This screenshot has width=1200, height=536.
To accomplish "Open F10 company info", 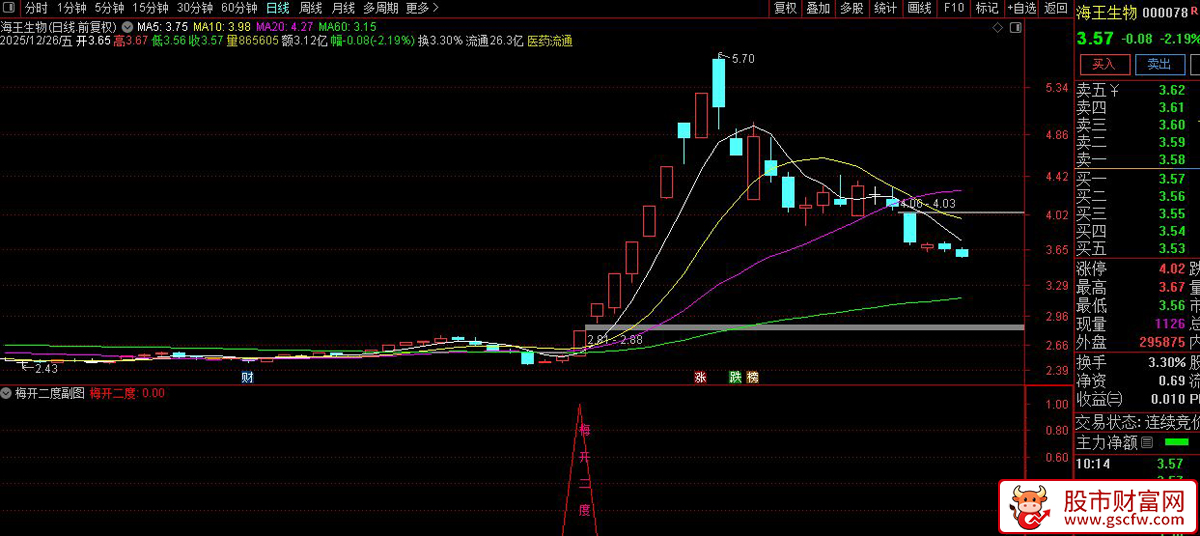I will [953, 8].
